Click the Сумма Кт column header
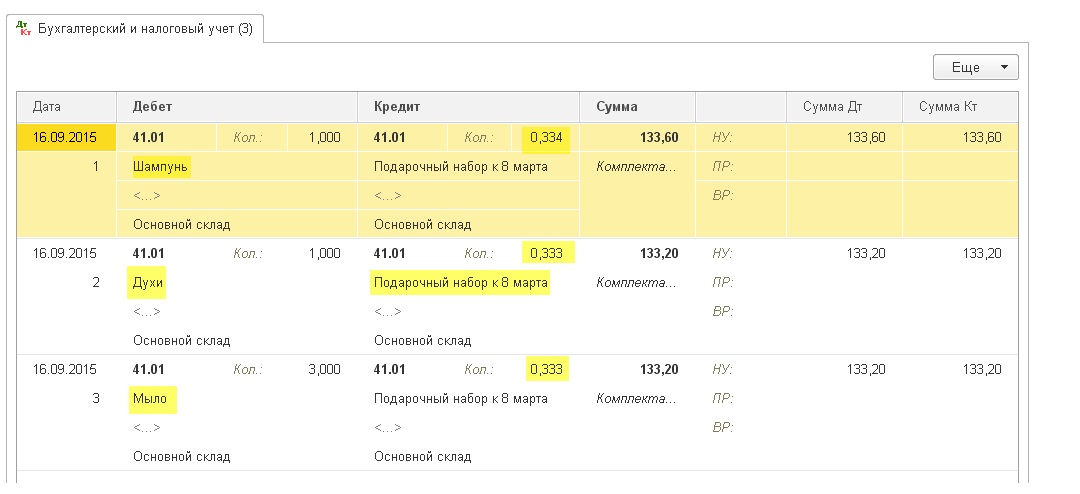The image size is (1080, 494). pos(960,107)
